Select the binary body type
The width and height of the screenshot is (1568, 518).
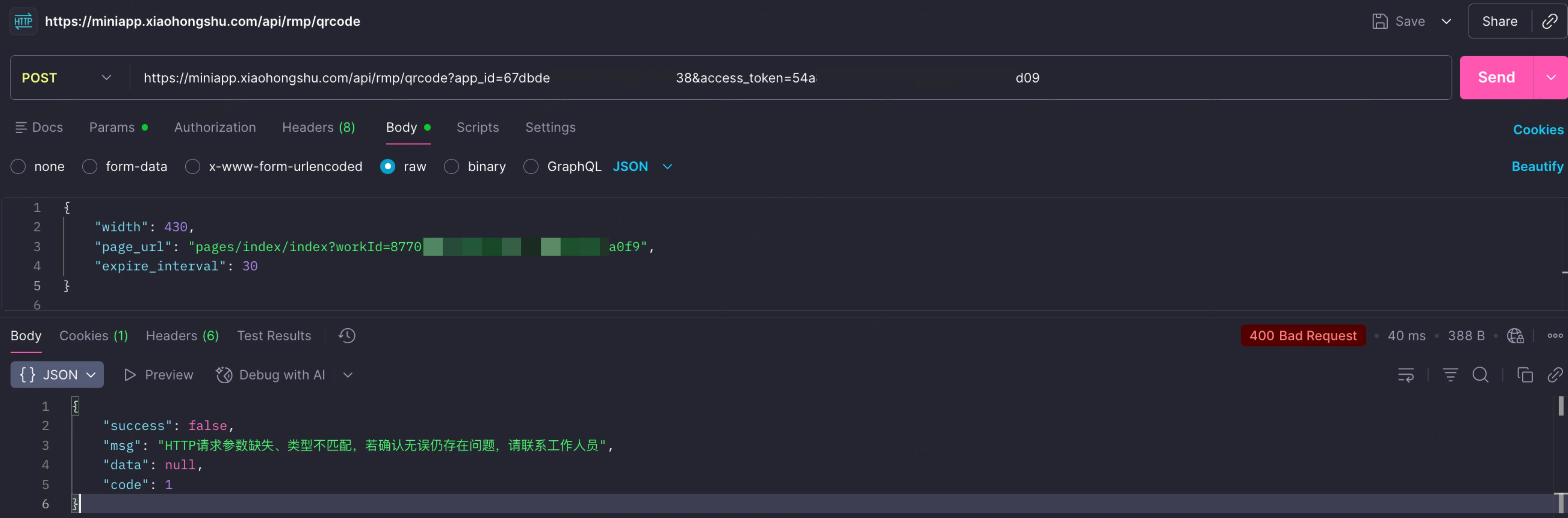tap(452, 167)
